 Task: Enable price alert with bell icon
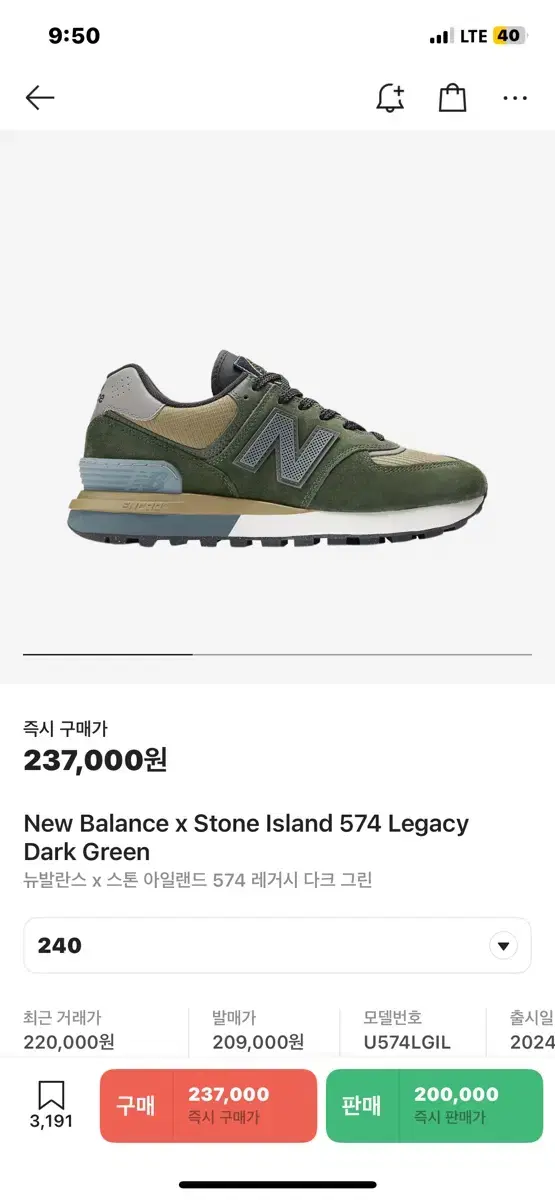click(390, 97)
